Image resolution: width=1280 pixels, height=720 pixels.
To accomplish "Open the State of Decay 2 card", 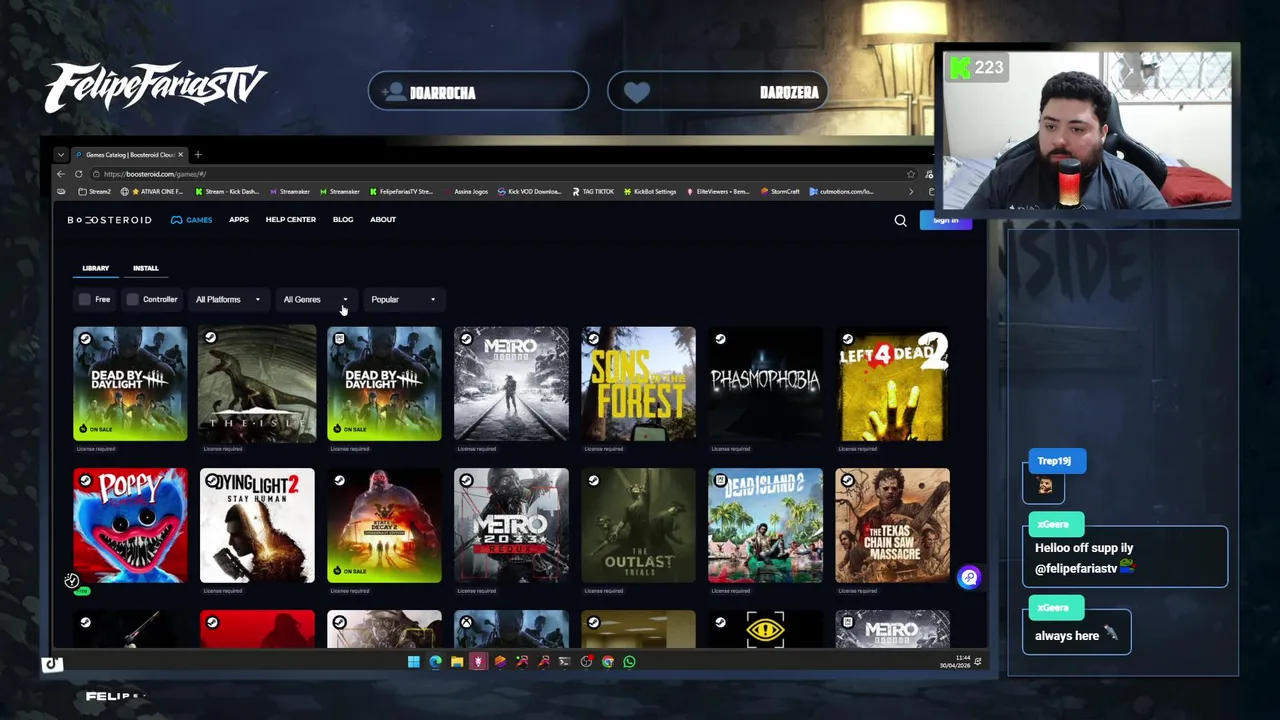I will click(384, 526).
